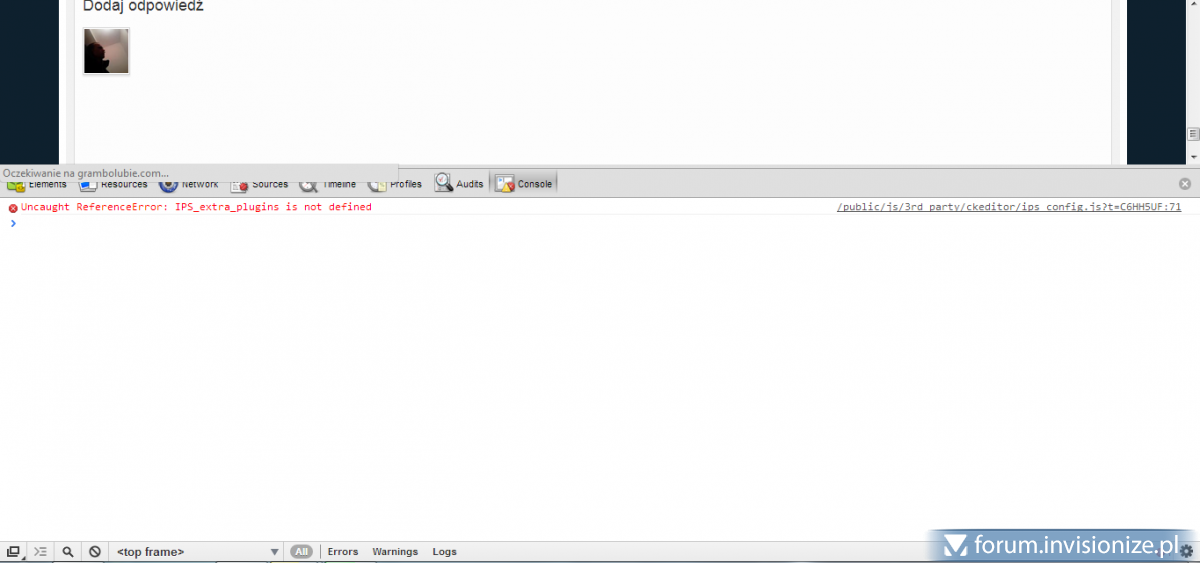Screen dimensions: 1200x563
Task: Close the developer tools panel
Action: pyautogui.click(x=1185, y=184)
